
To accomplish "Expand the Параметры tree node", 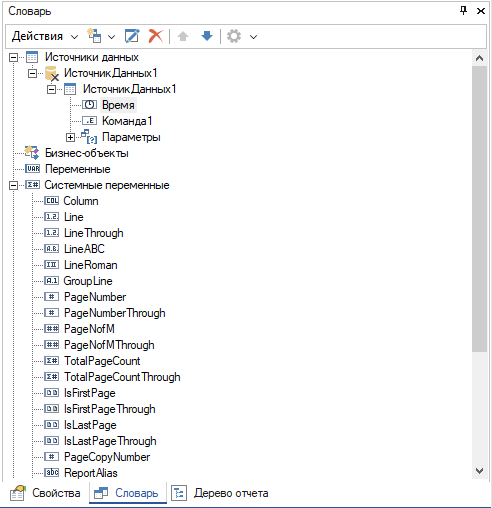I will tap(70, 137).
